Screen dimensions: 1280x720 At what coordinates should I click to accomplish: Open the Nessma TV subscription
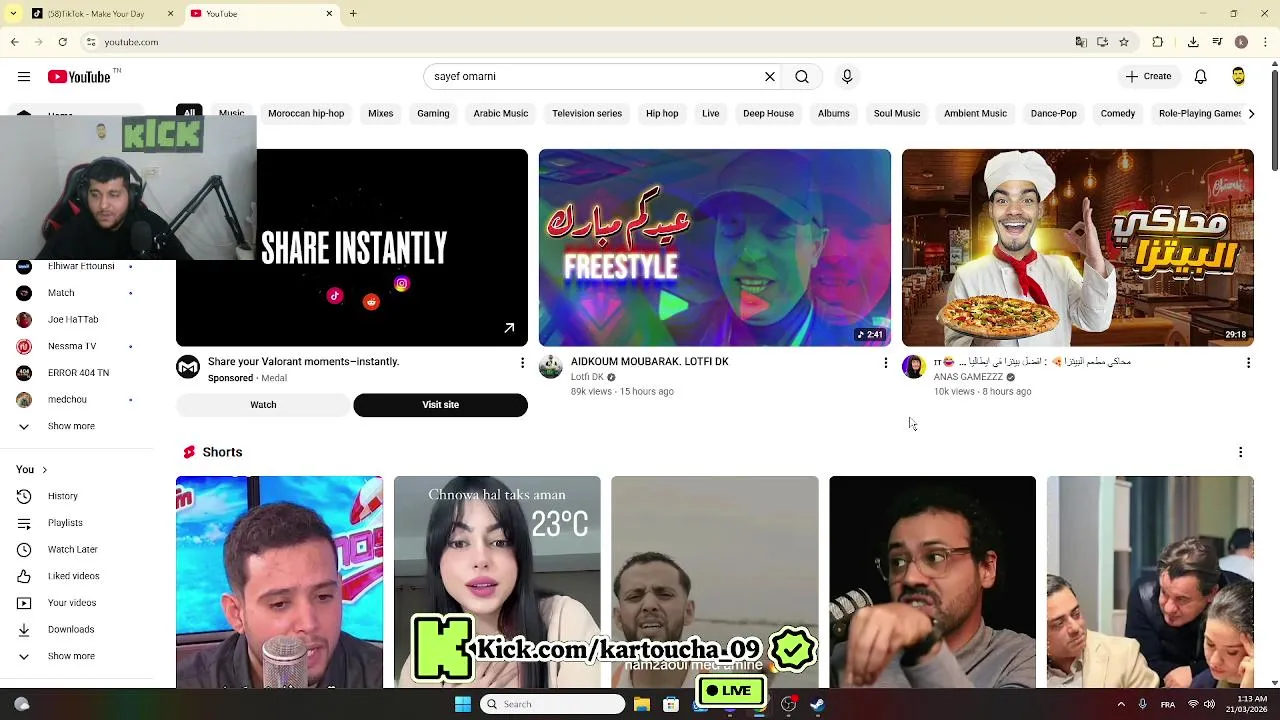71,346
